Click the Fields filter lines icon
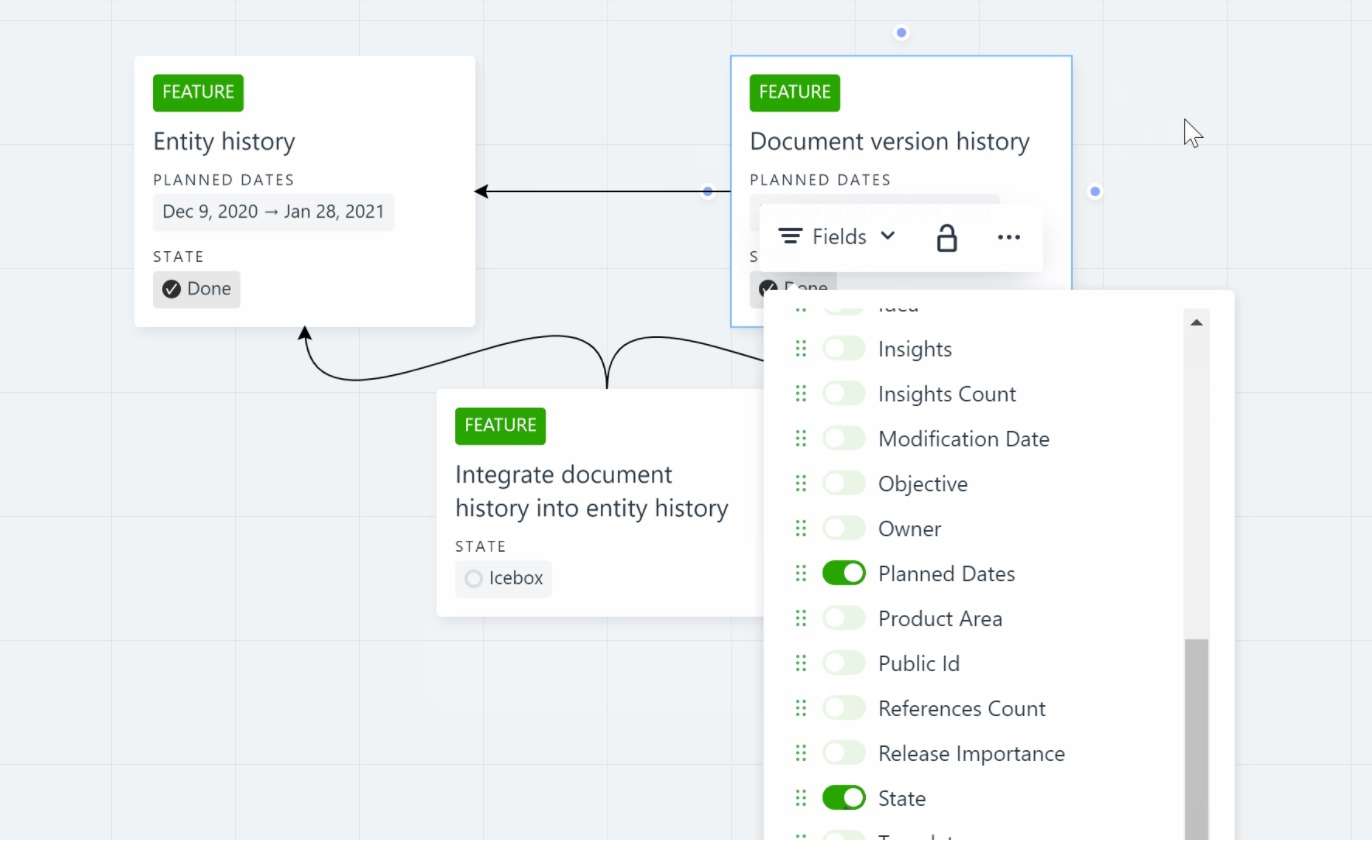 click(x=790, y=237)
